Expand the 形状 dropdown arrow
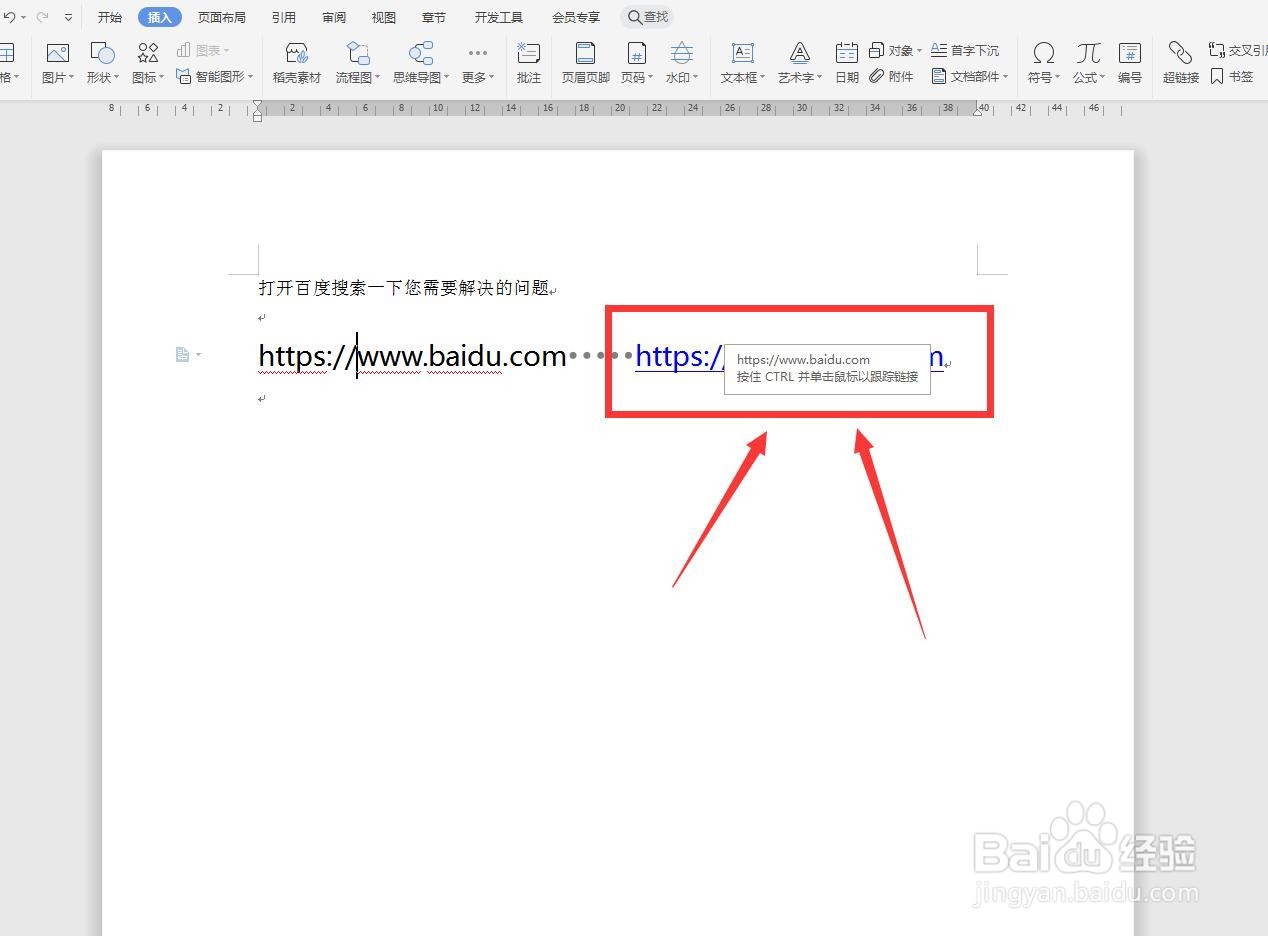 click(x=116, y=78)
